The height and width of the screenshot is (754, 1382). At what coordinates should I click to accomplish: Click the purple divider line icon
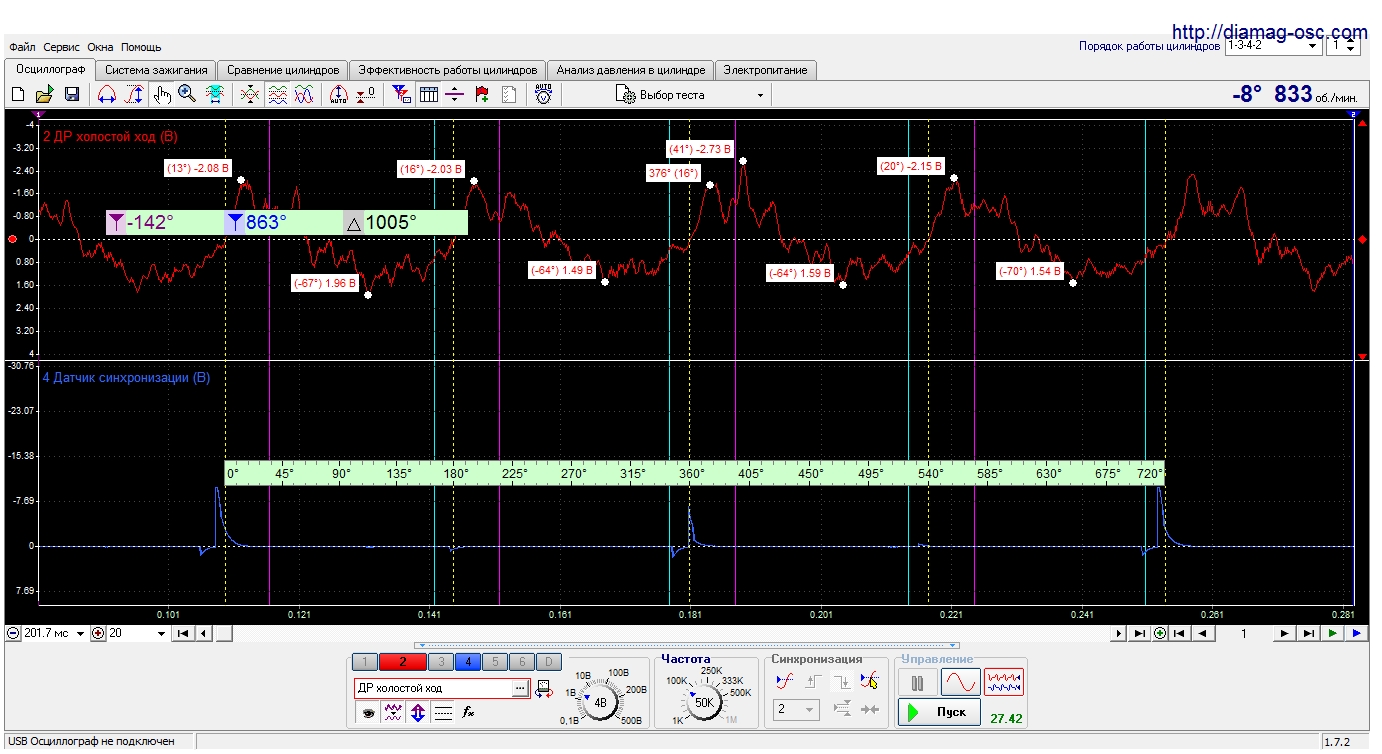pos(454,94)
